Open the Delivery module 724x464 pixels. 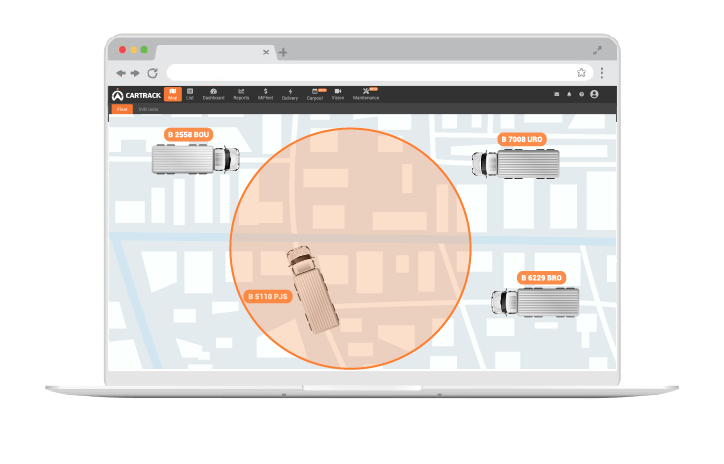(x=290, y=94)
